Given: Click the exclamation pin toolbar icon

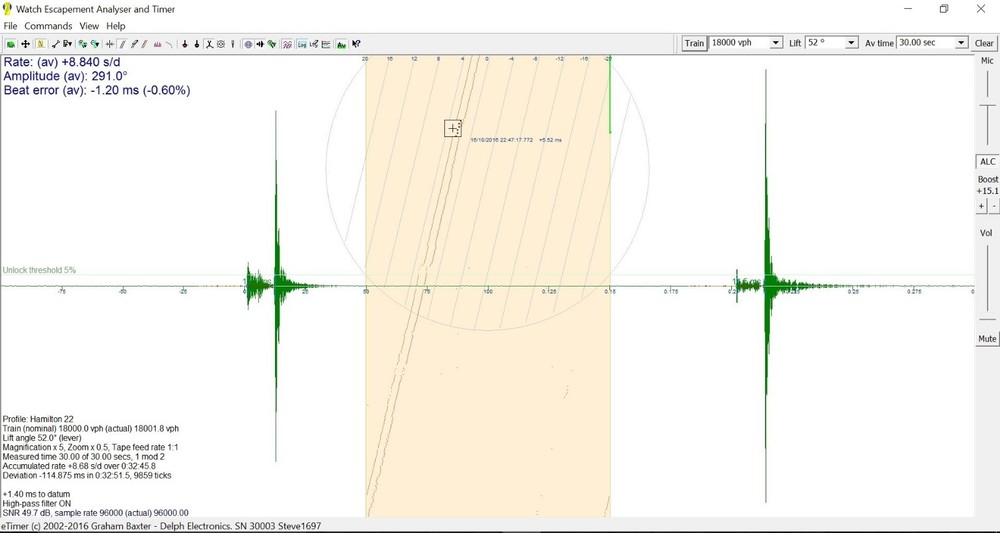Looking at the screenshot, I should 233,44.
